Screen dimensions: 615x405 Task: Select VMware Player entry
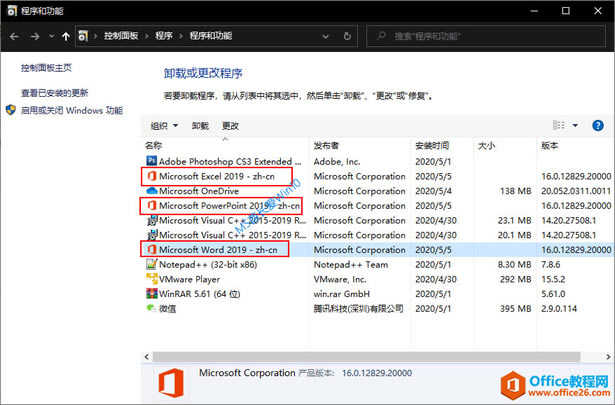point(189,280)
